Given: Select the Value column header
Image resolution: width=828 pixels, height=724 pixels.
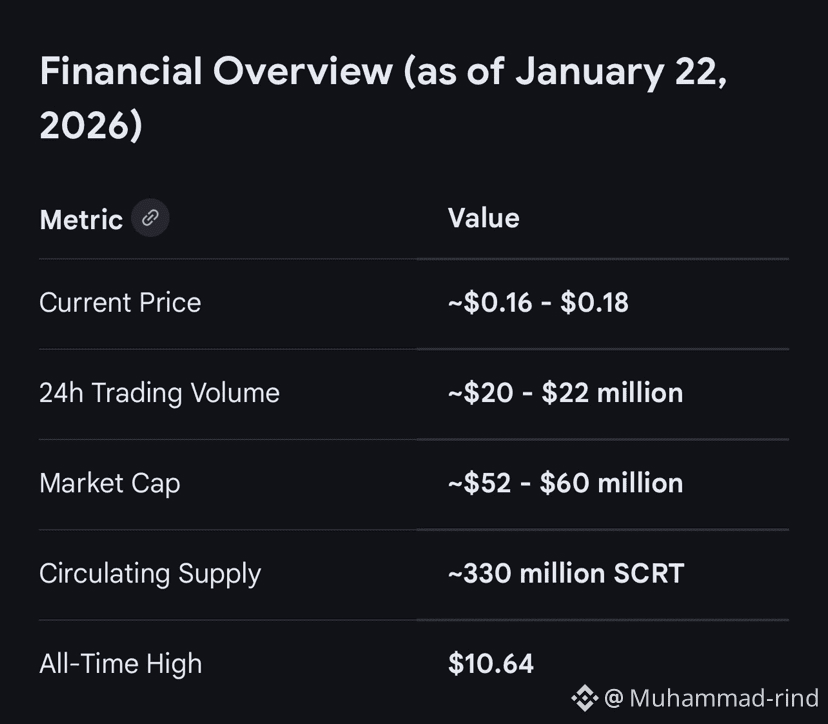Looking at the screenshot, I should [x=483, y=218].
